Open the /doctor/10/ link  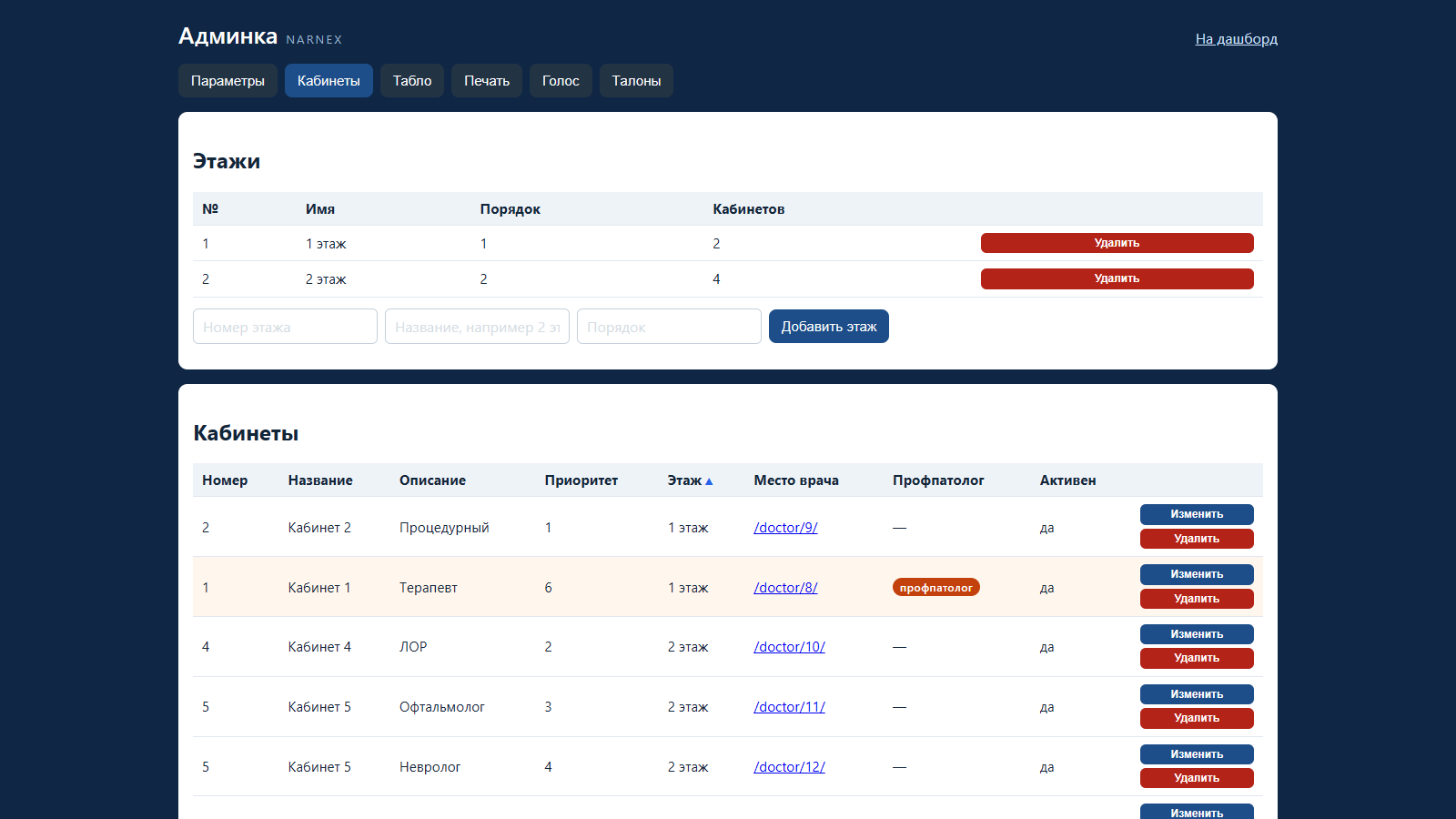click(x=789, y=647)
